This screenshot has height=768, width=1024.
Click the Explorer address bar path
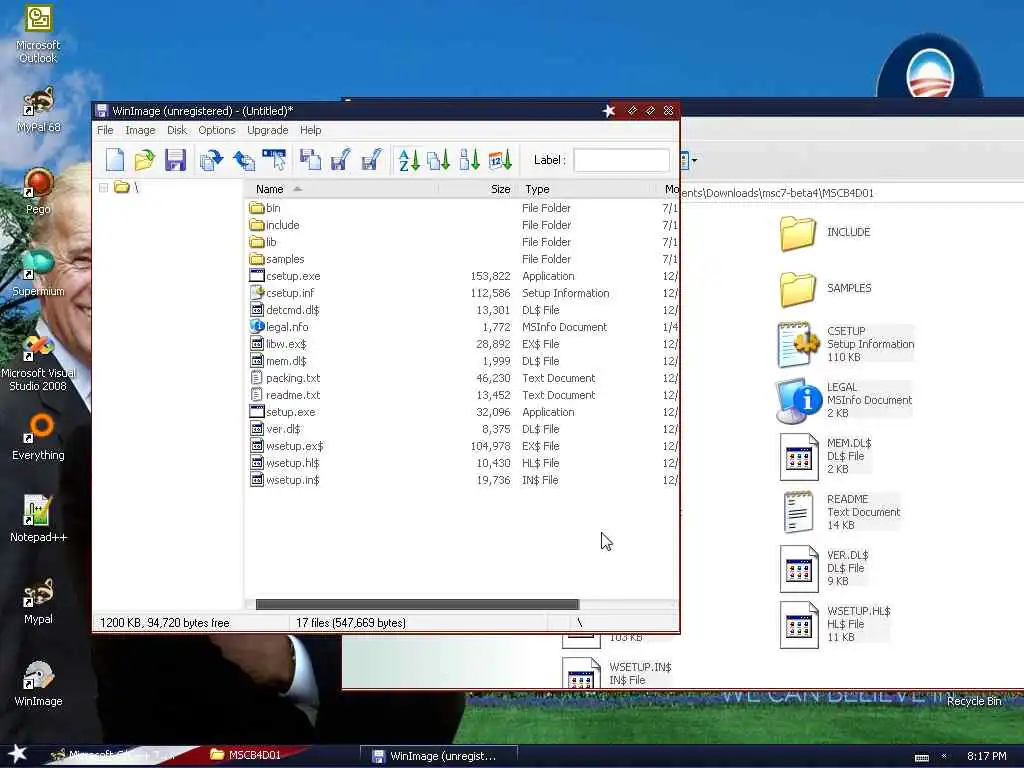tap(777, 193)
